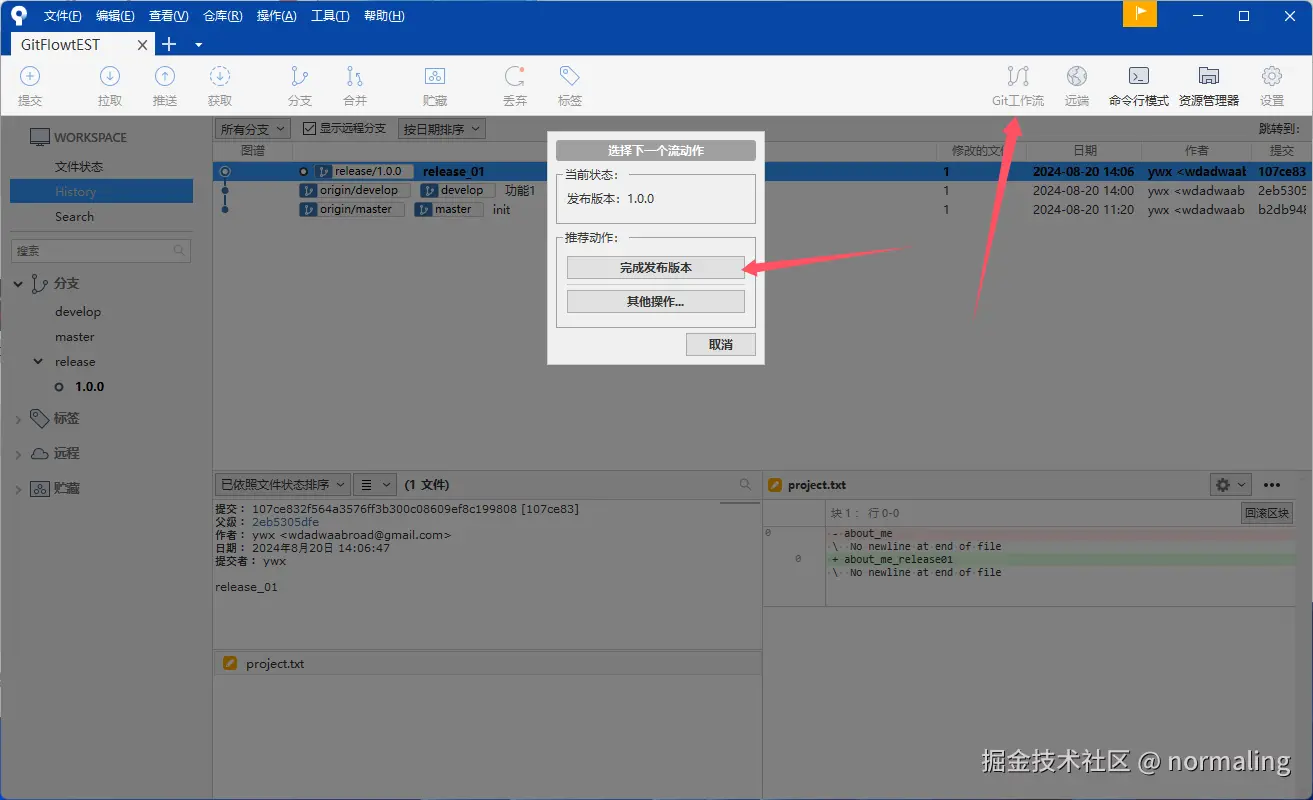Select the master branch in sidebar
Image resolution: width=1313 pixels, height=800 pixels.
tap(75, 337)
